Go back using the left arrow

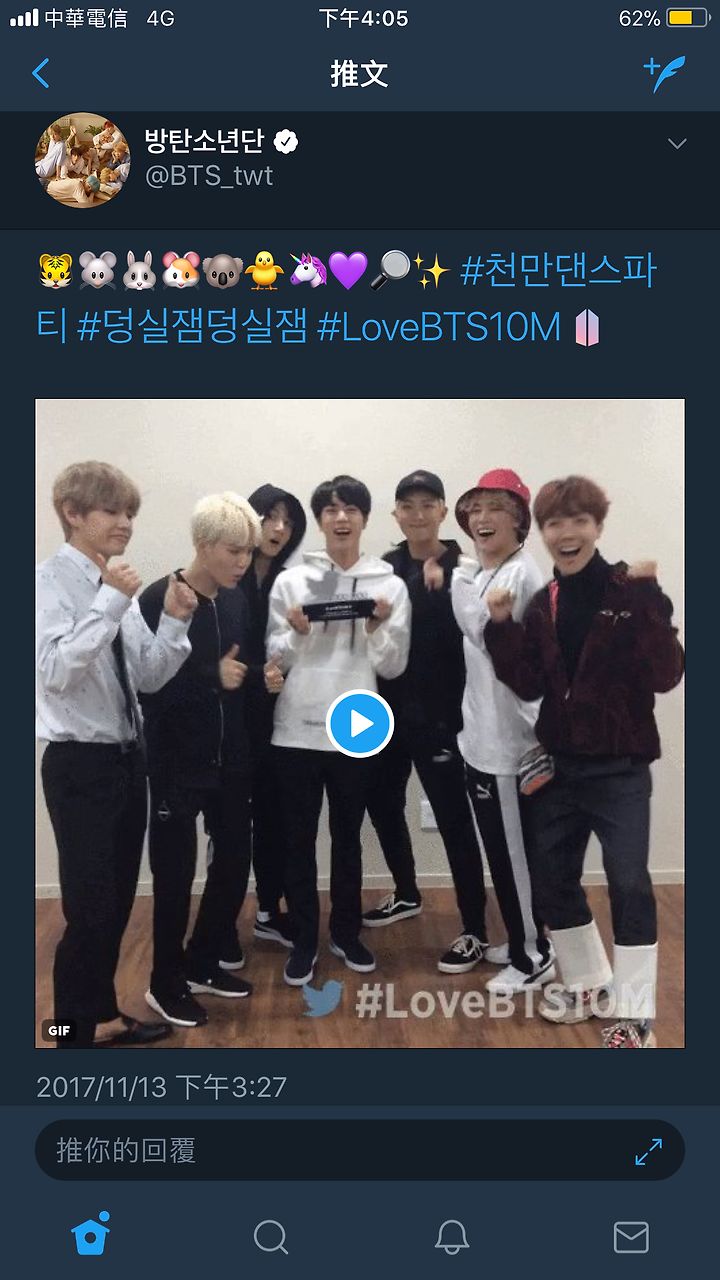(41, 73)
